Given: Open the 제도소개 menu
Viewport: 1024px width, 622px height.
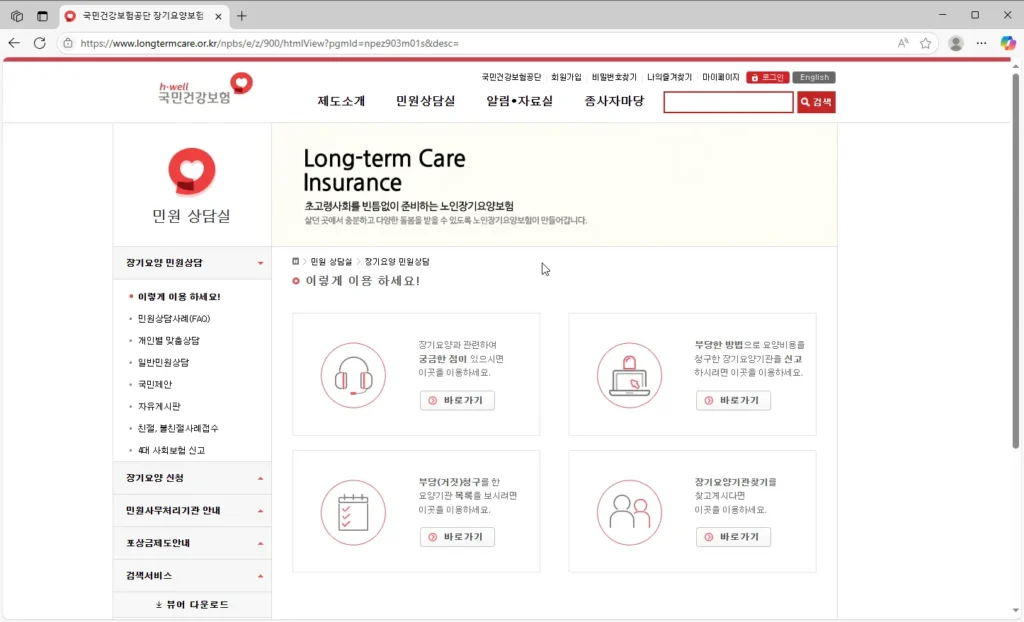Looking at the screenshot, I should click(341, 101).
